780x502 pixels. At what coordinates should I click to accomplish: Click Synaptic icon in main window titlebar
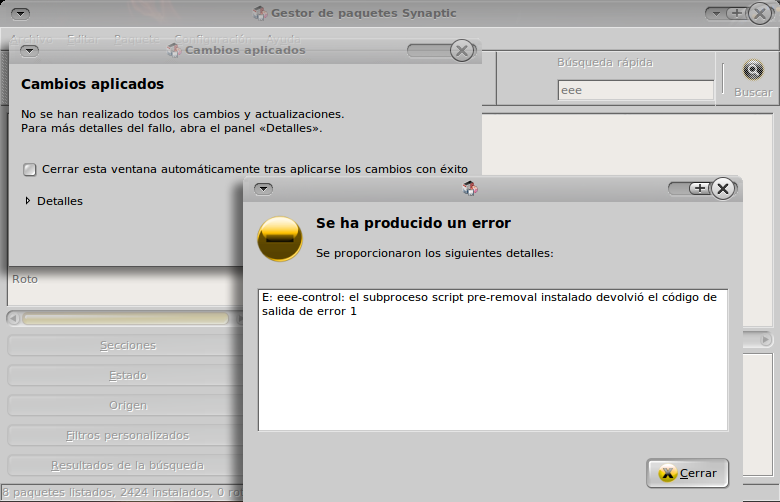pyautogui.click(x=260, y=13)
